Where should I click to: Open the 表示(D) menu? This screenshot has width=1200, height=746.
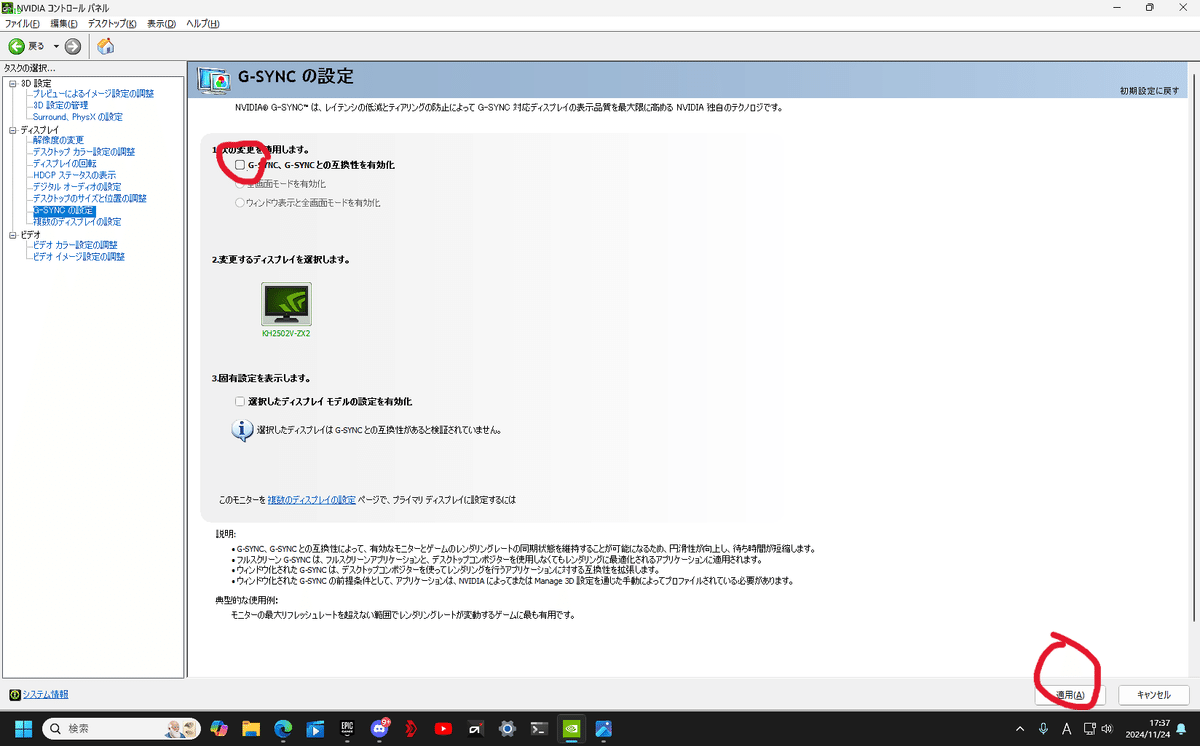(x=161, y=23)
